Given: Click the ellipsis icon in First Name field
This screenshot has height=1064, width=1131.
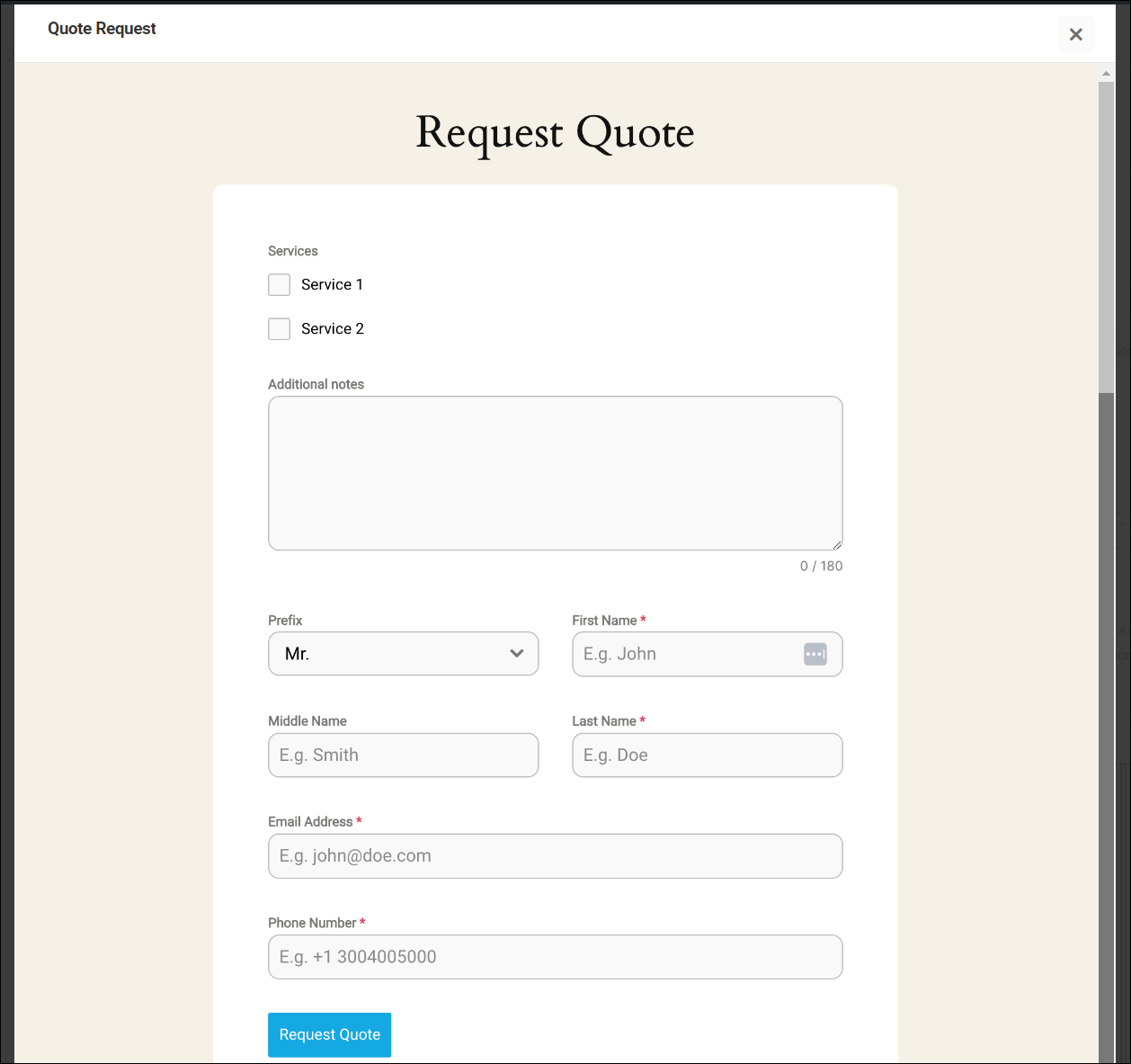Looking at the screenshot, I should [815, 654].
